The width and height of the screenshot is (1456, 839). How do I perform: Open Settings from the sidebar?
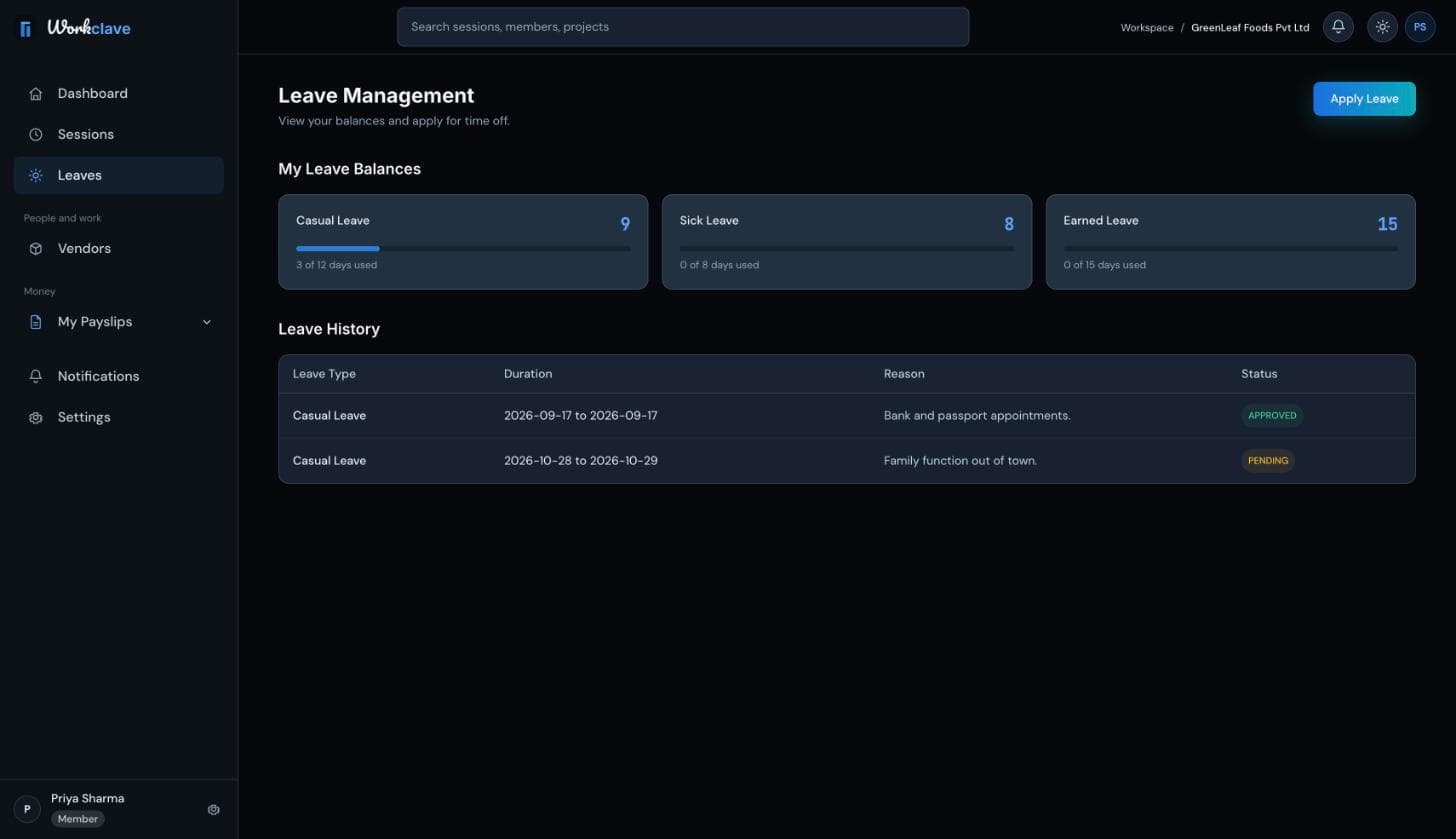[x=119, y=418]
